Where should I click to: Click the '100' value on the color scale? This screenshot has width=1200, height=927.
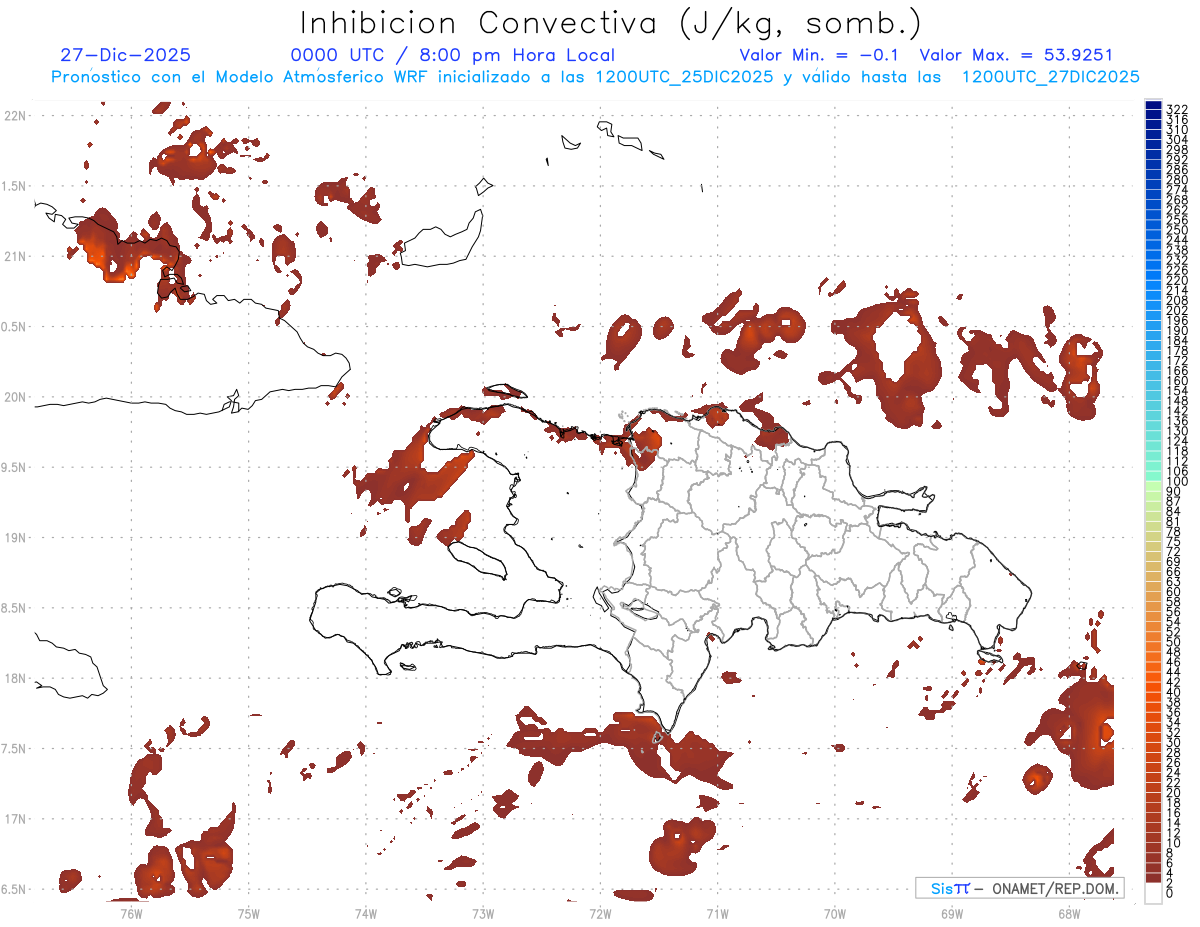tap(1177, 482)
